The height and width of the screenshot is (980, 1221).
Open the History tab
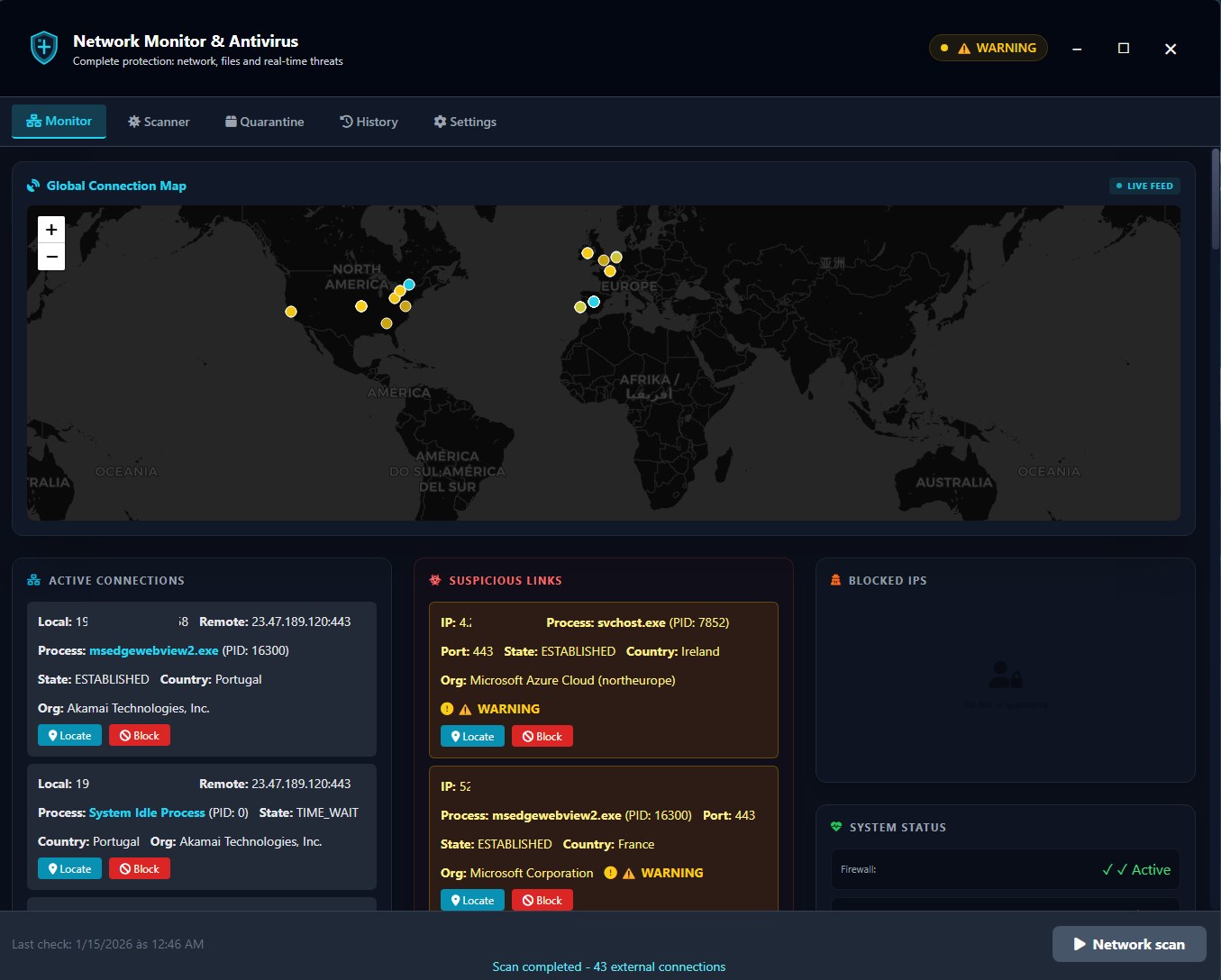click(x=369, y=122)
